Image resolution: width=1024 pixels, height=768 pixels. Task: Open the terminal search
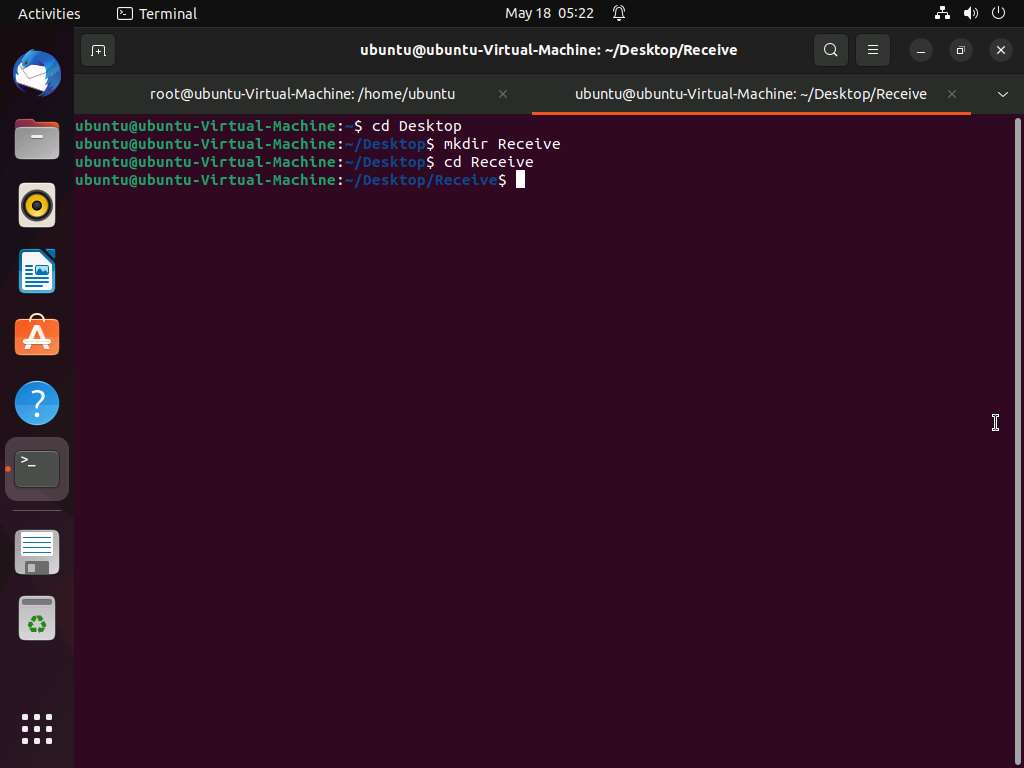(830, 50)
